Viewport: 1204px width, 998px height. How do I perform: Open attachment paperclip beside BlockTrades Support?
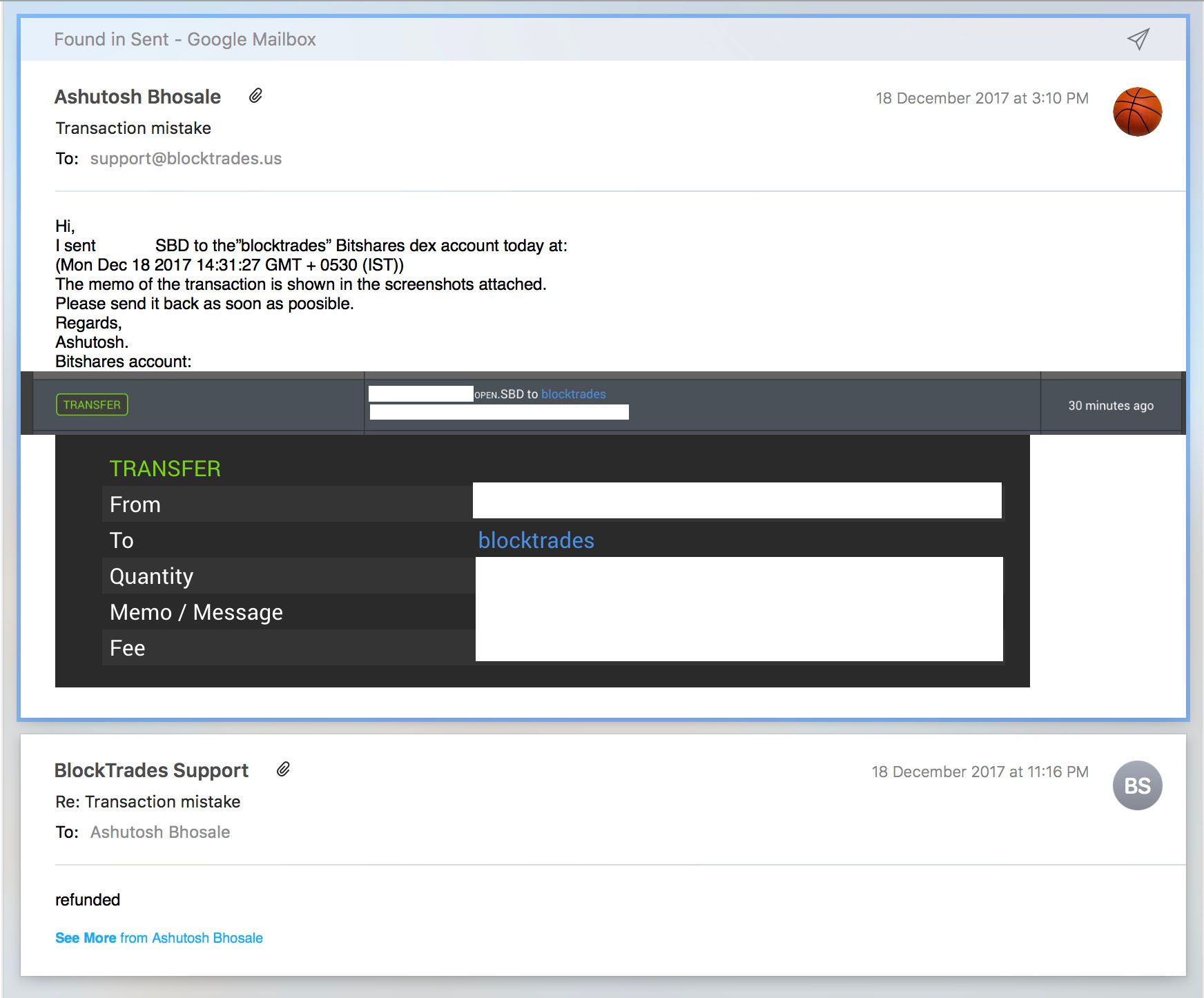pyautogui.click(x=283, y=770)
